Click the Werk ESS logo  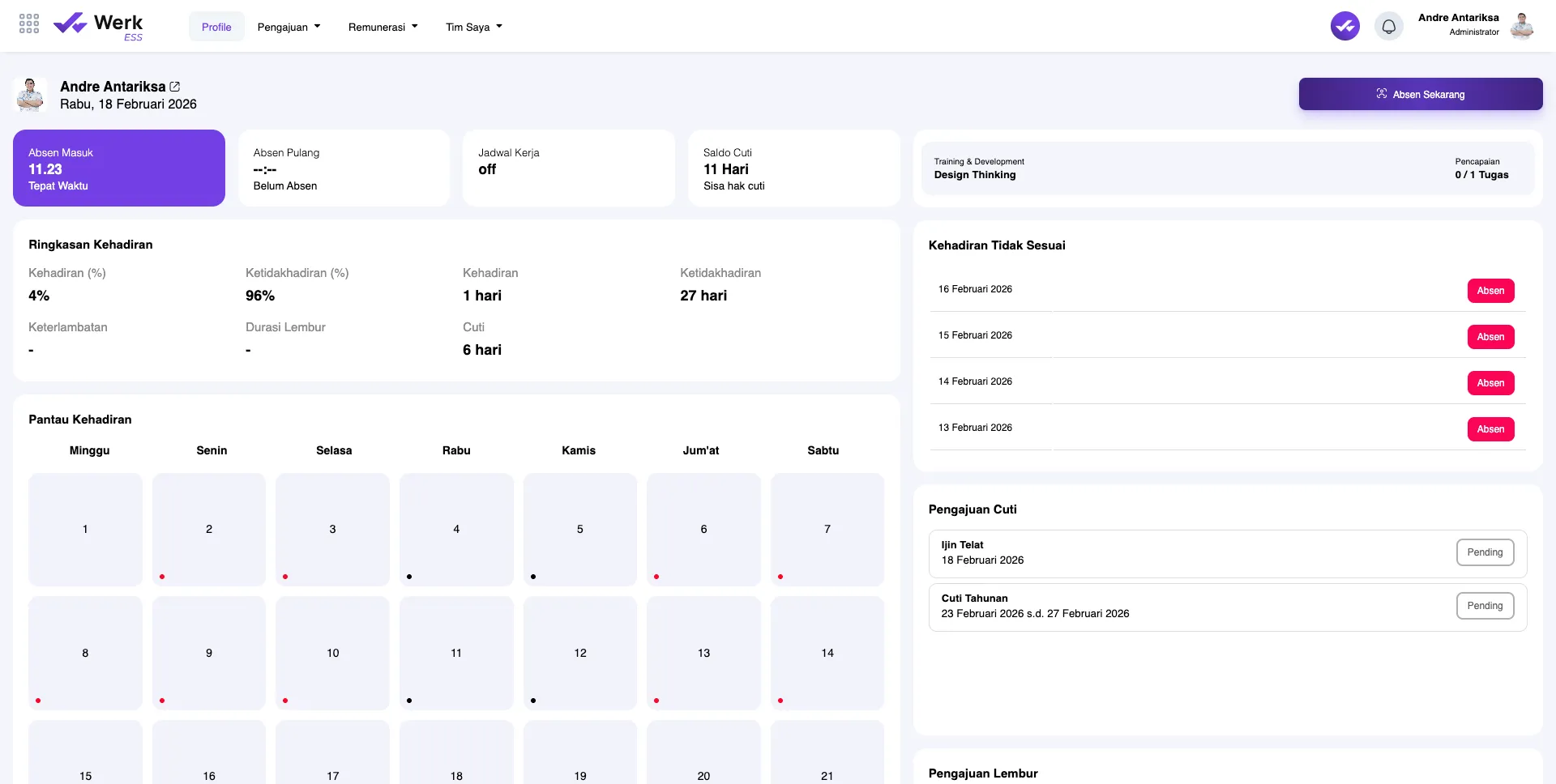(98, 26)
